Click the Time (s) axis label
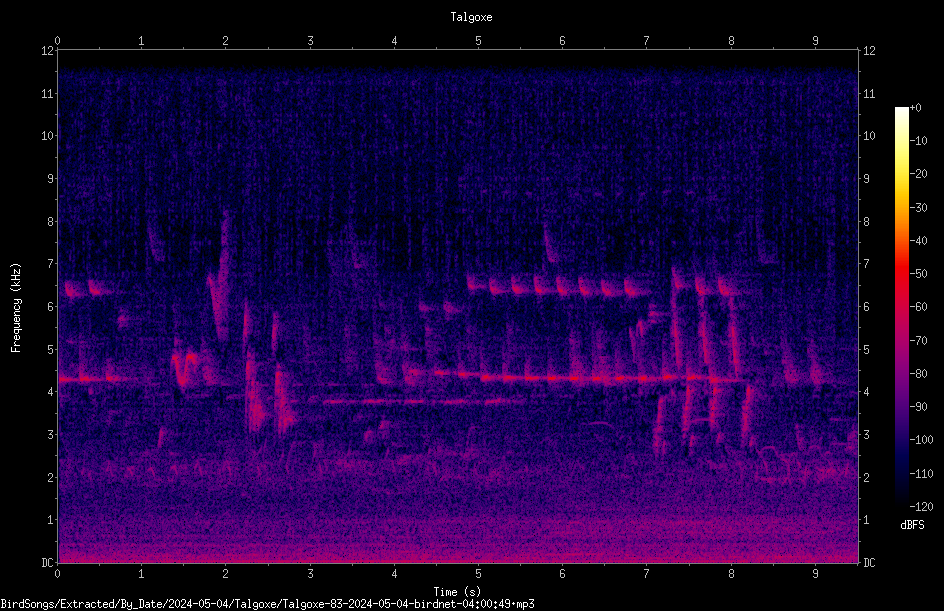Screen dimensions: 944x611 click(458, 592)
